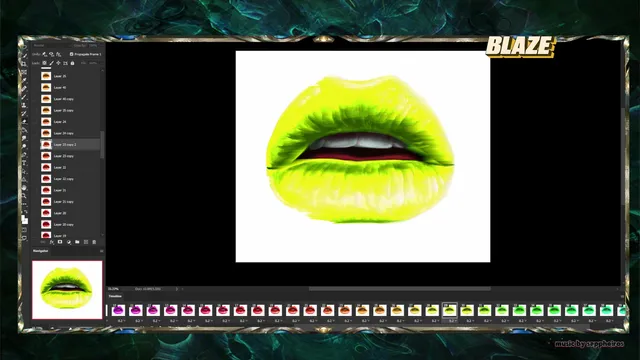
Task: Toggle Lock image pixels brush icon
Action: [51, 63]
